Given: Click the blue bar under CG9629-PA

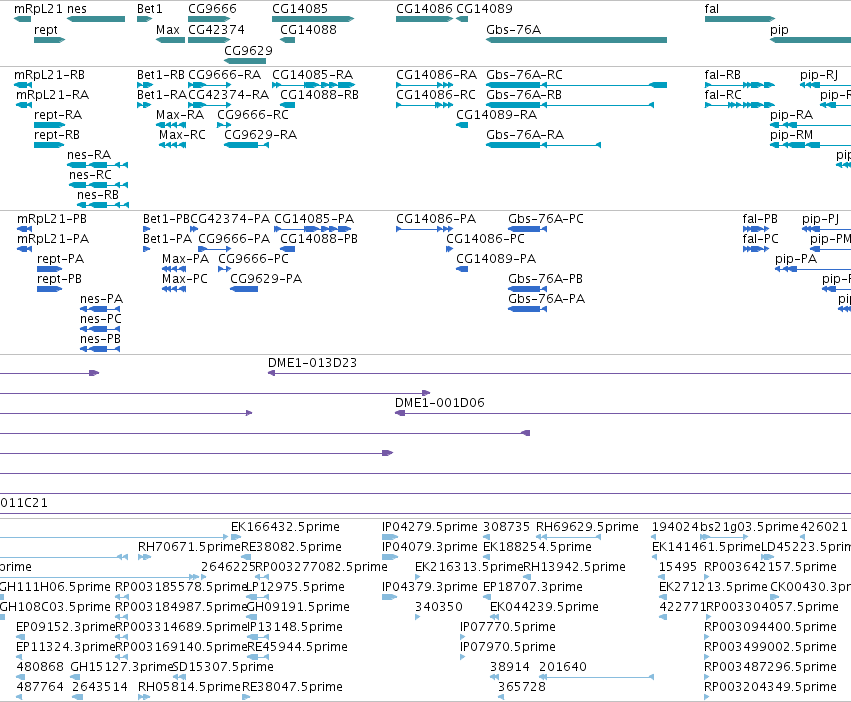Looking at the screenshot, I should click(244, 289).
